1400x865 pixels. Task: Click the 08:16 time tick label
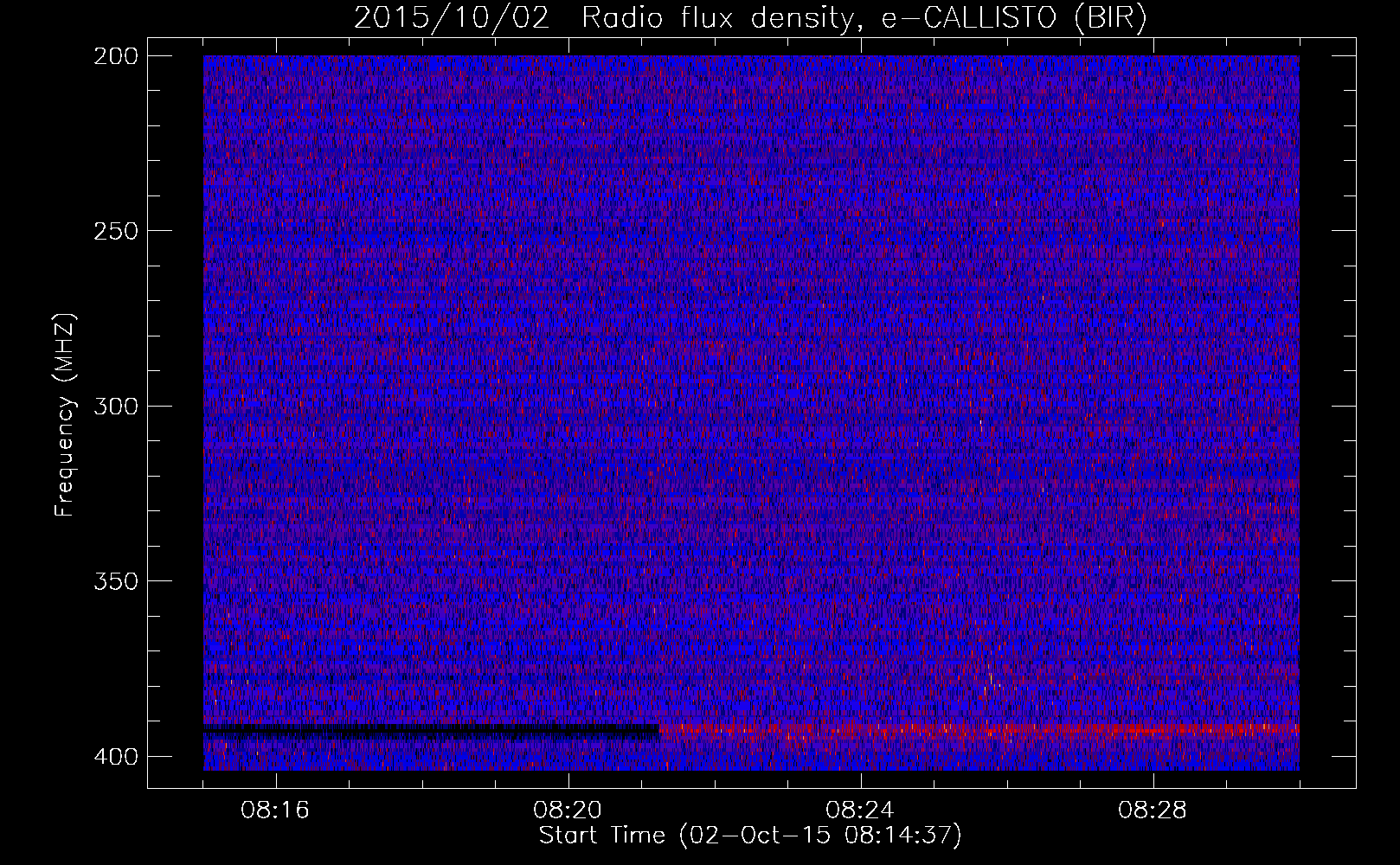[x=276, y=811]
